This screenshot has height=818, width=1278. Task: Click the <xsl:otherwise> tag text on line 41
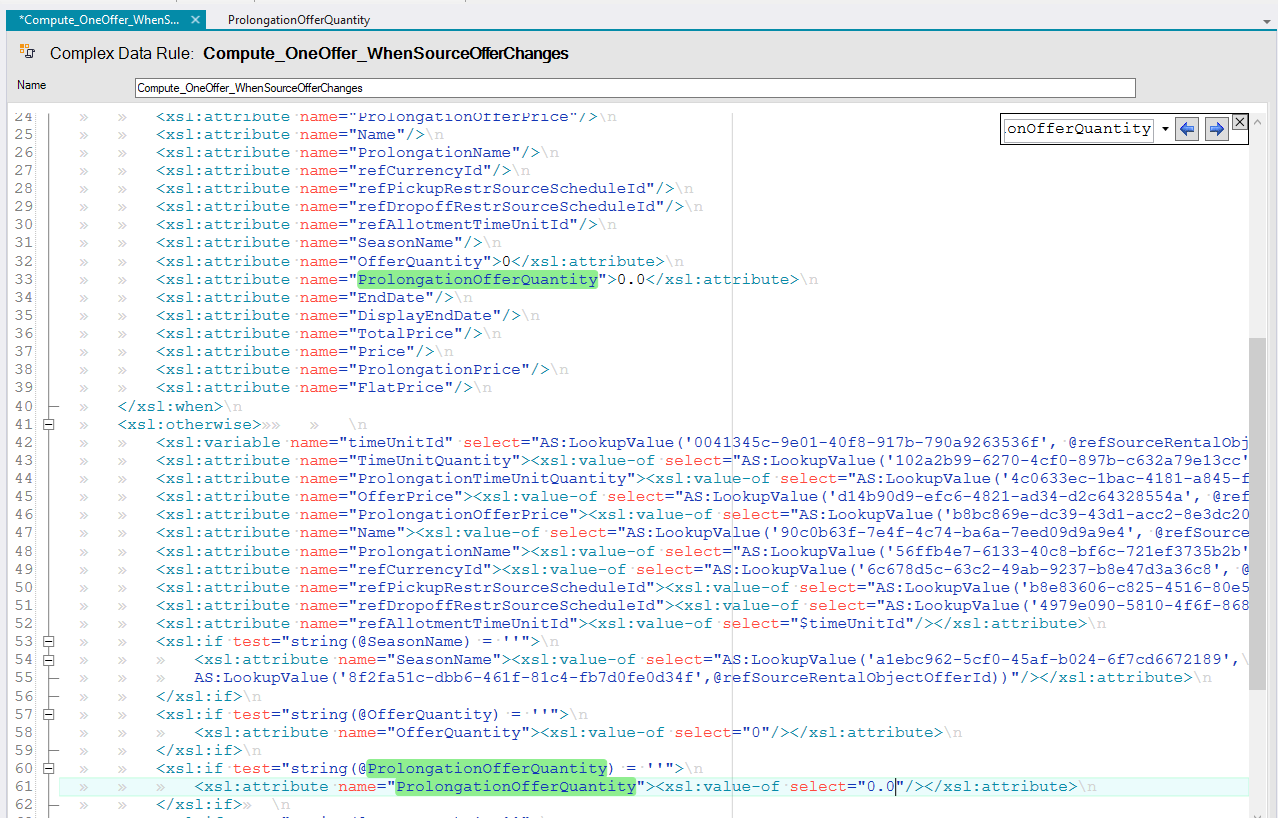point(190,424)
